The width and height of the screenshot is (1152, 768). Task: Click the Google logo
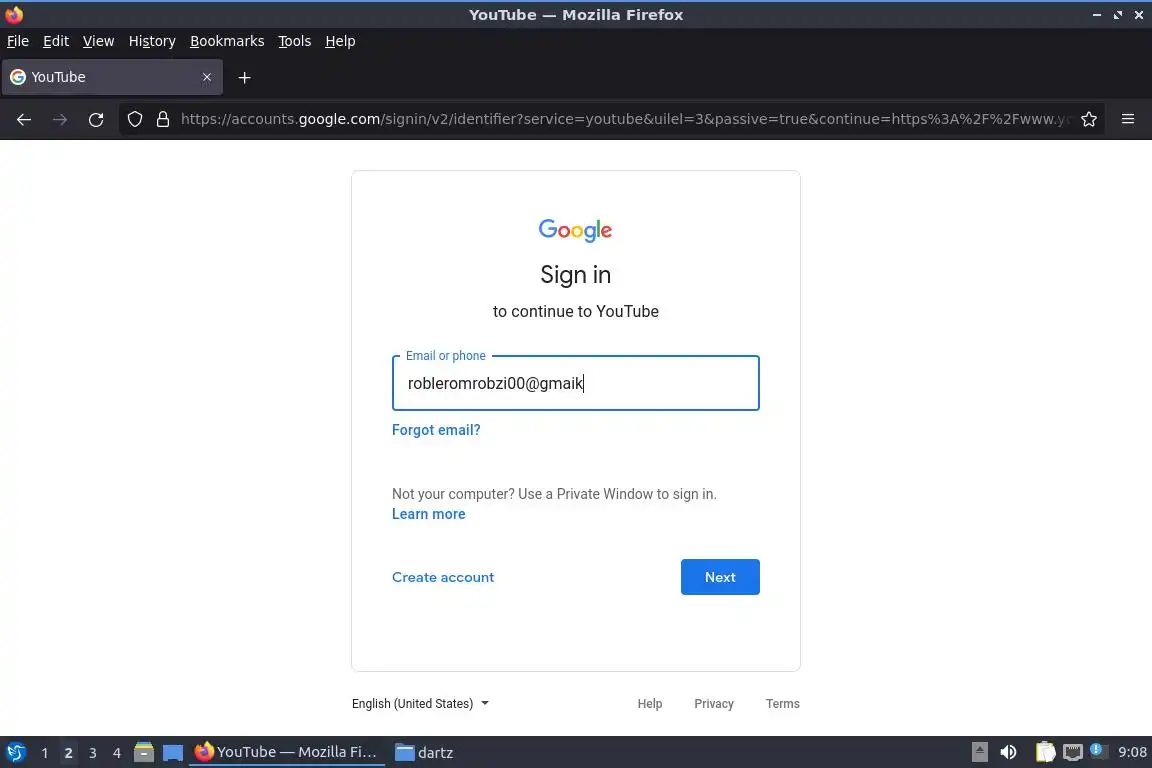pos(575,230)
